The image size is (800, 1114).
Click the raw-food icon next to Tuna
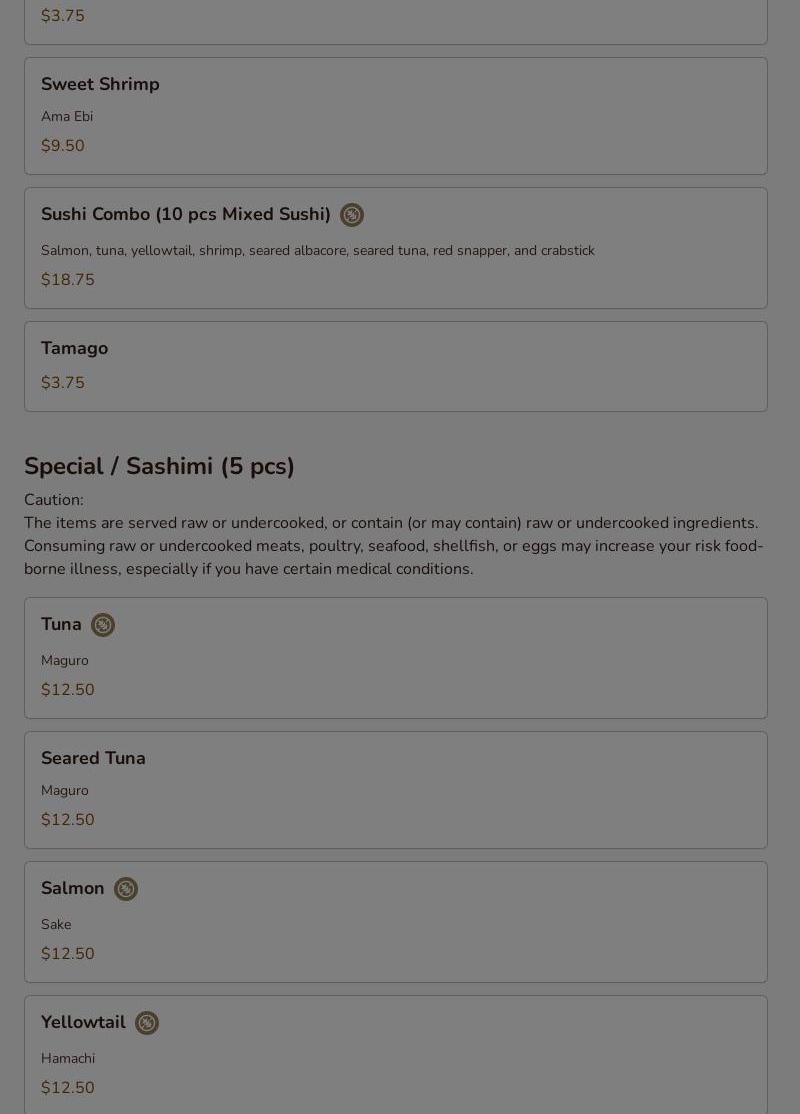(103, 625)
